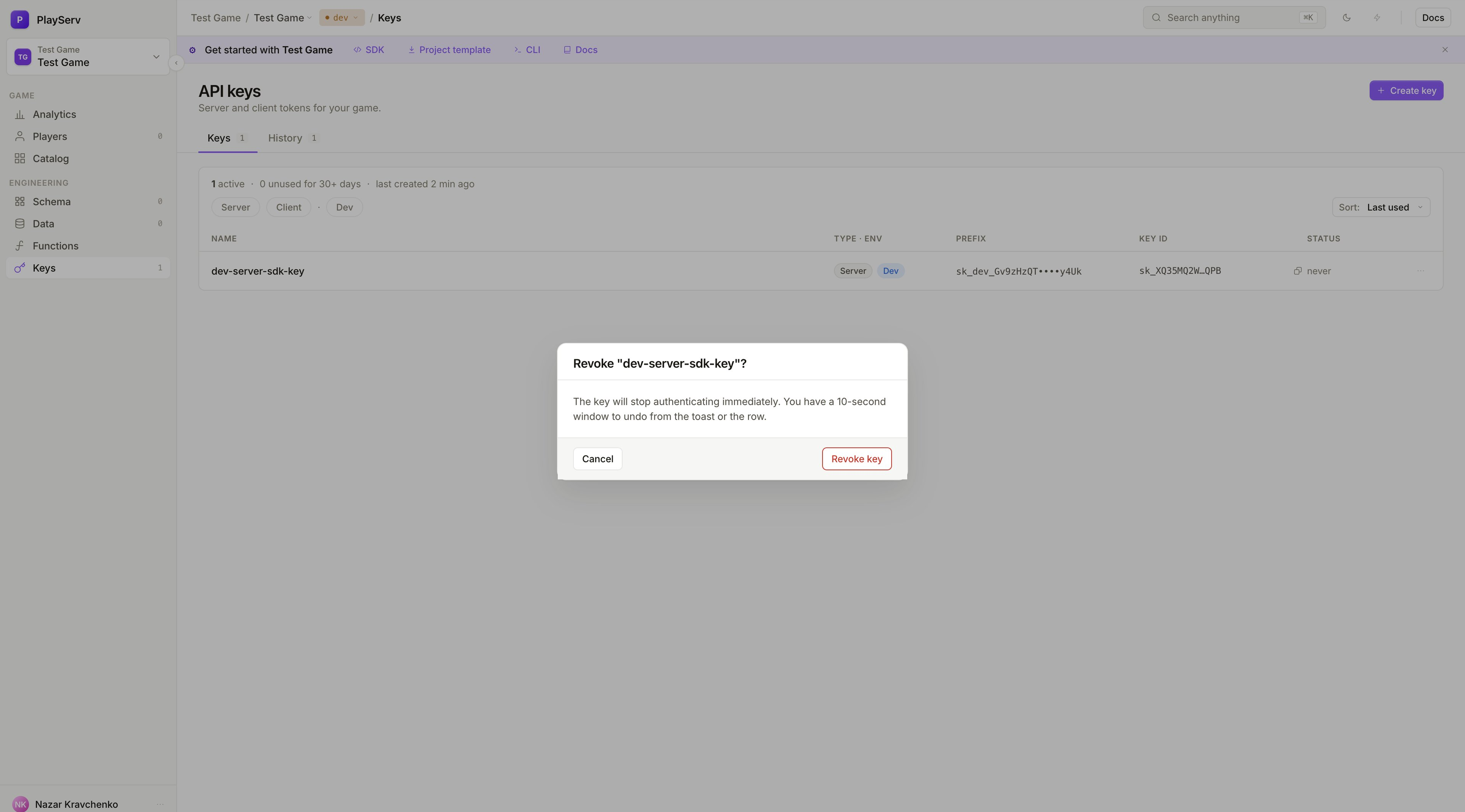The width and height of the screenshot is (1465, 812).
Task: Toggle the Client filter chip
Action: pyautogui.click(x=288, y=207)
